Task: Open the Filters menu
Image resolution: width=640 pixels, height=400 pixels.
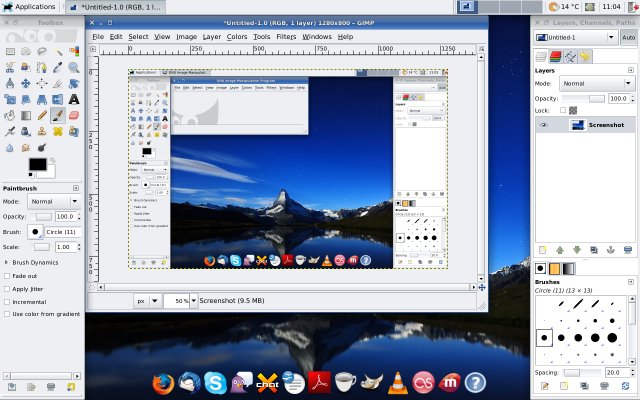Action: [x=286, y=37]
